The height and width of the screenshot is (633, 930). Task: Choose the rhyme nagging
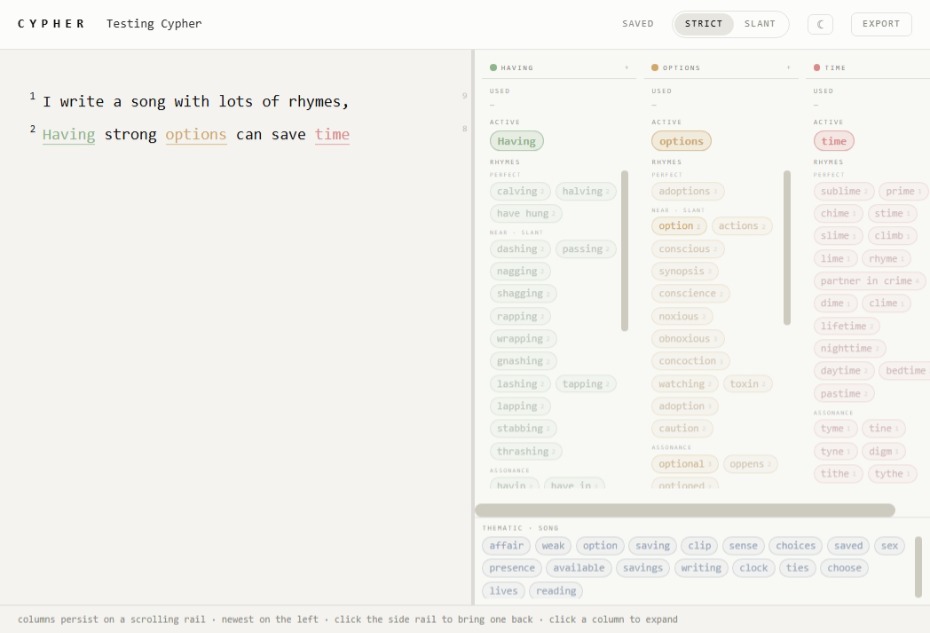[x=520, y=271]
